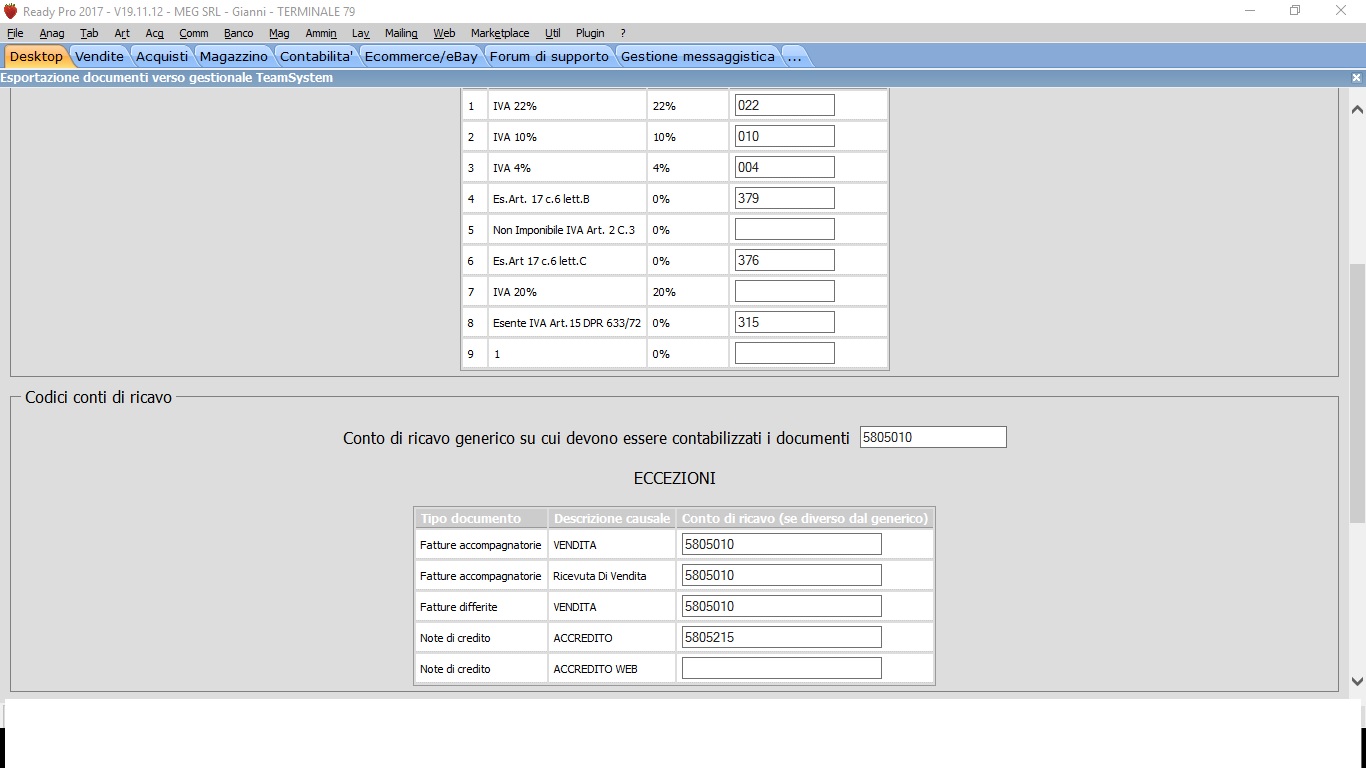
Task: Open the Lav menu
Action: [361, 33]
